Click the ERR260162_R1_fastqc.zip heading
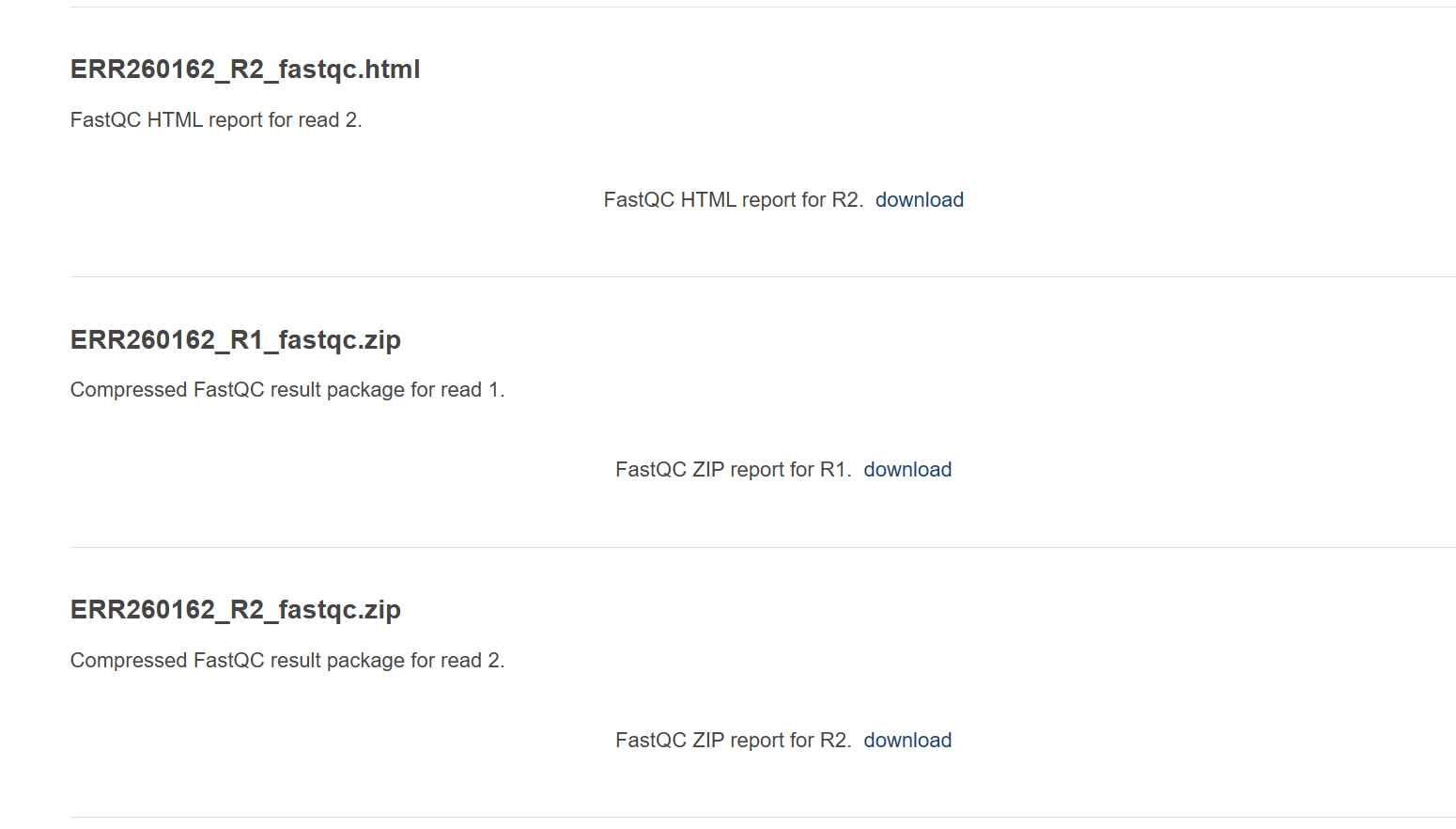 (x=236, y=340)
